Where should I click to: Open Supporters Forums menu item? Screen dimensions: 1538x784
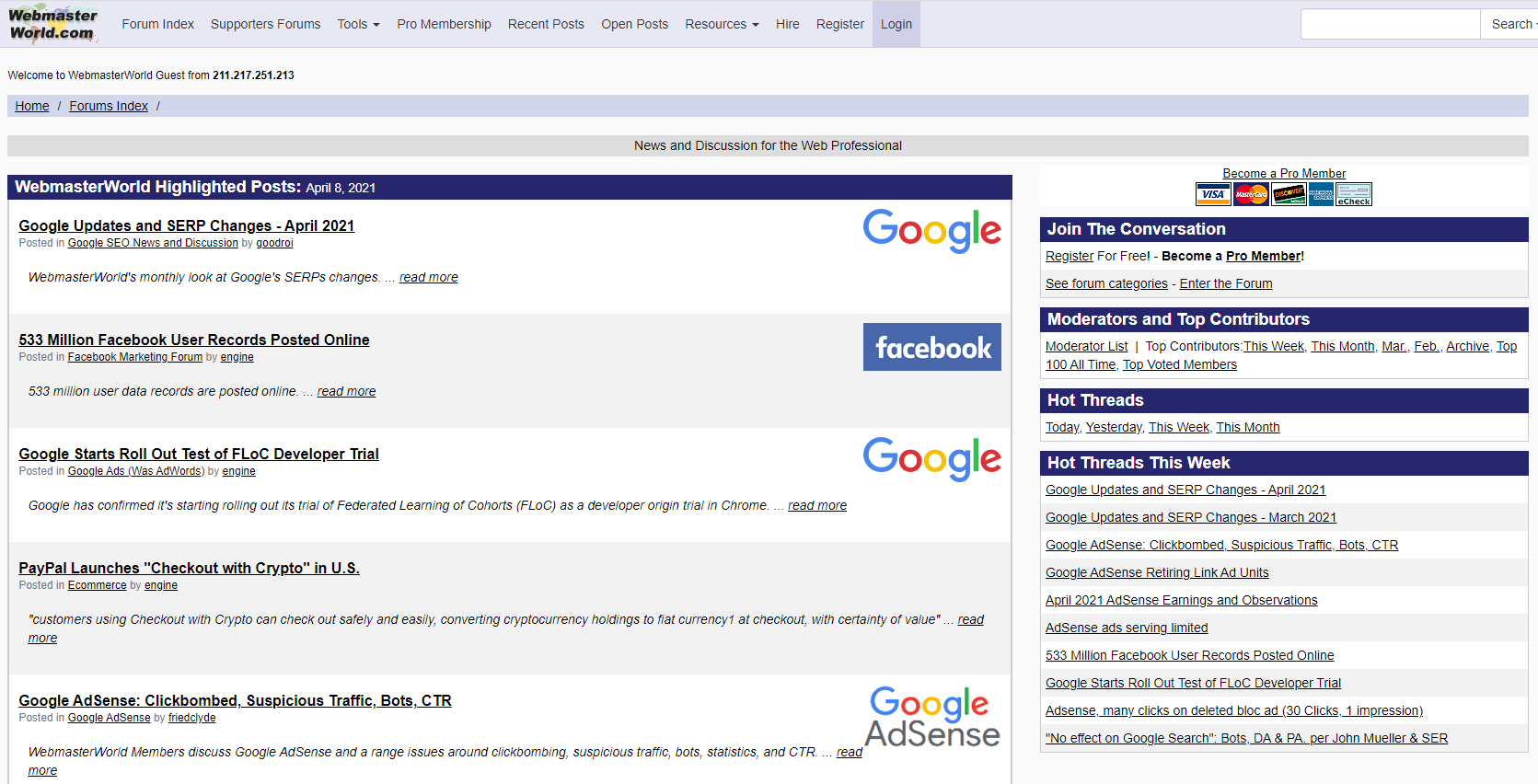[266, 24]
